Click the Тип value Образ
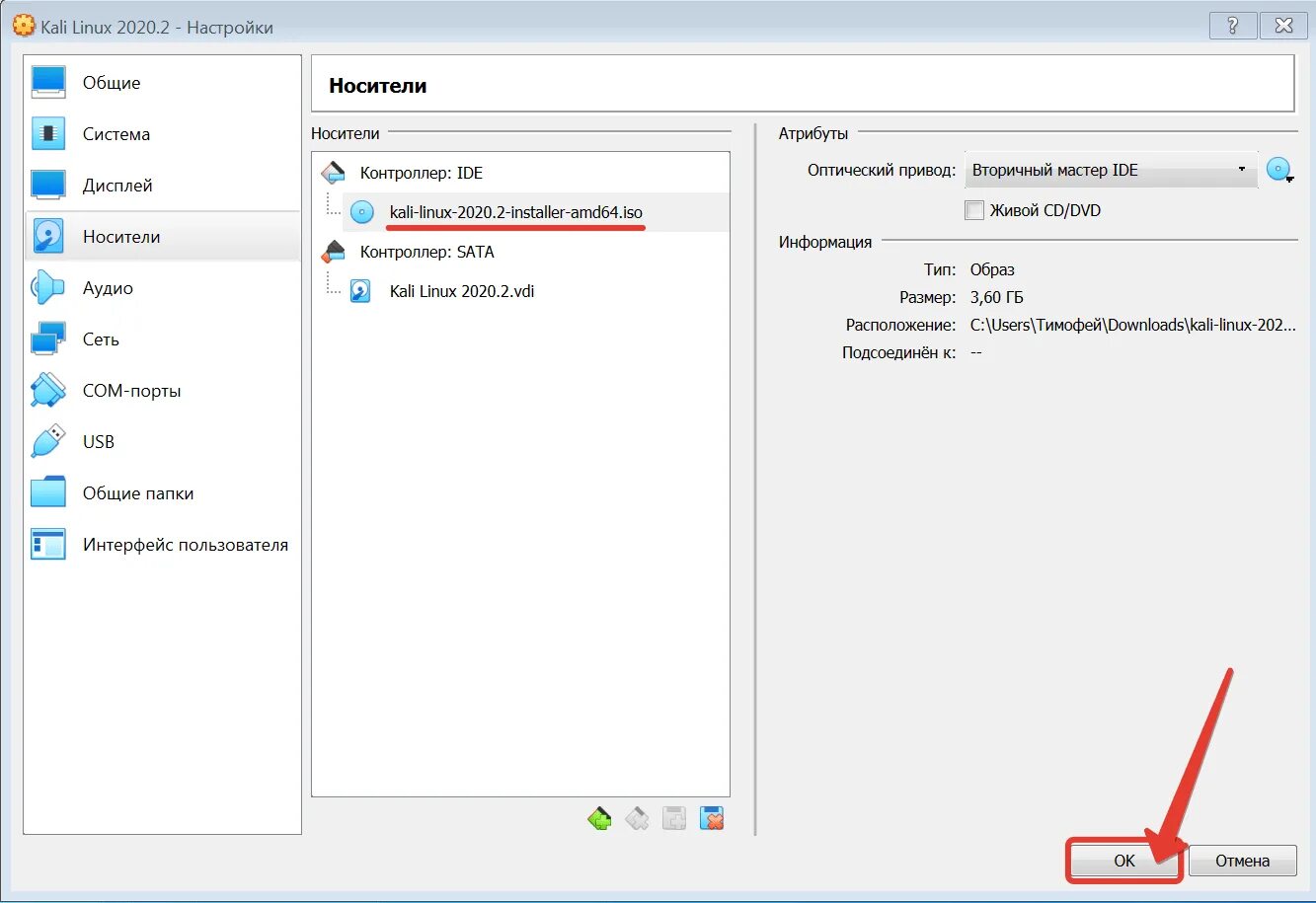The image size is (1316, 903). point(992,269)
